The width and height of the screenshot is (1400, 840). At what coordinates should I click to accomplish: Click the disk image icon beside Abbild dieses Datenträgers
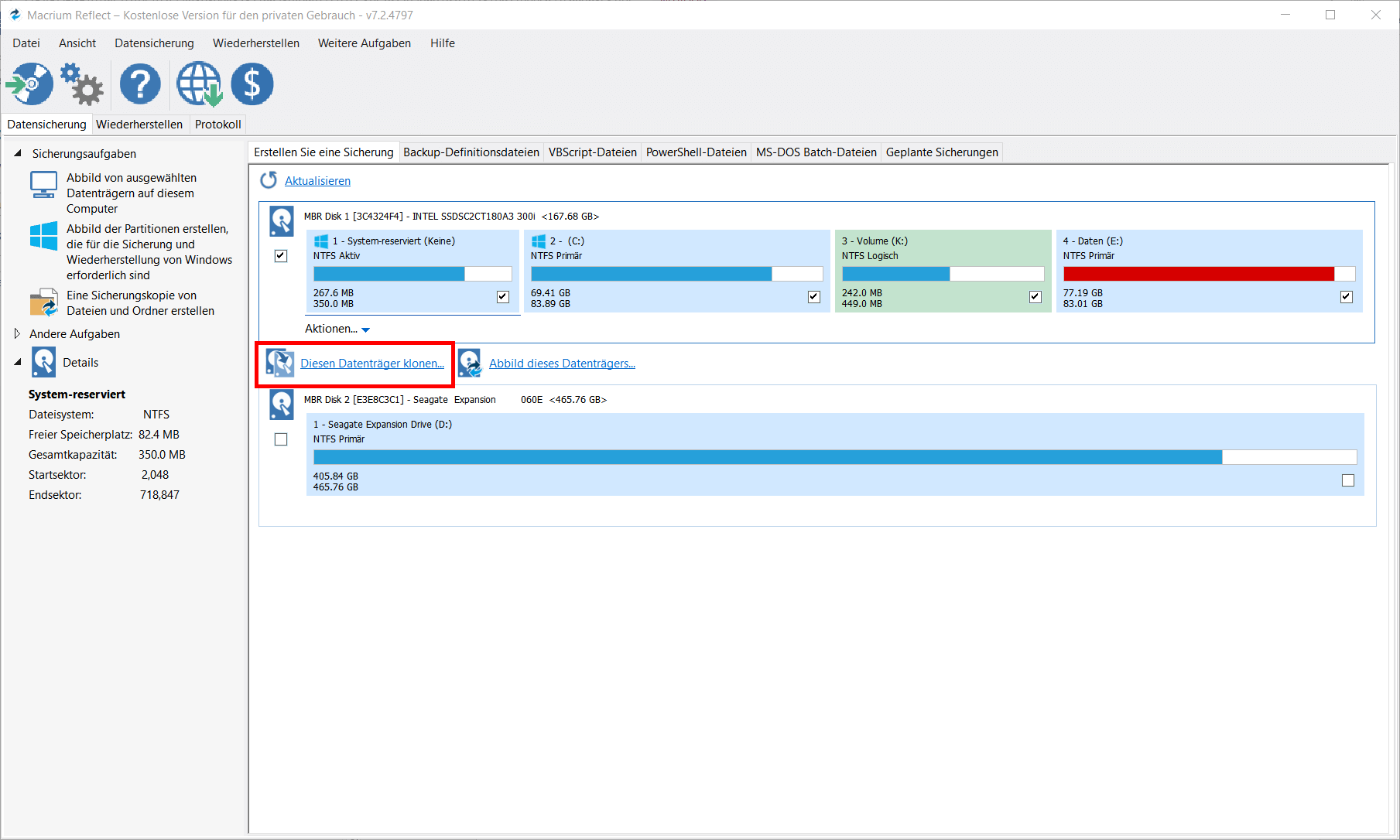pos(470,363)
